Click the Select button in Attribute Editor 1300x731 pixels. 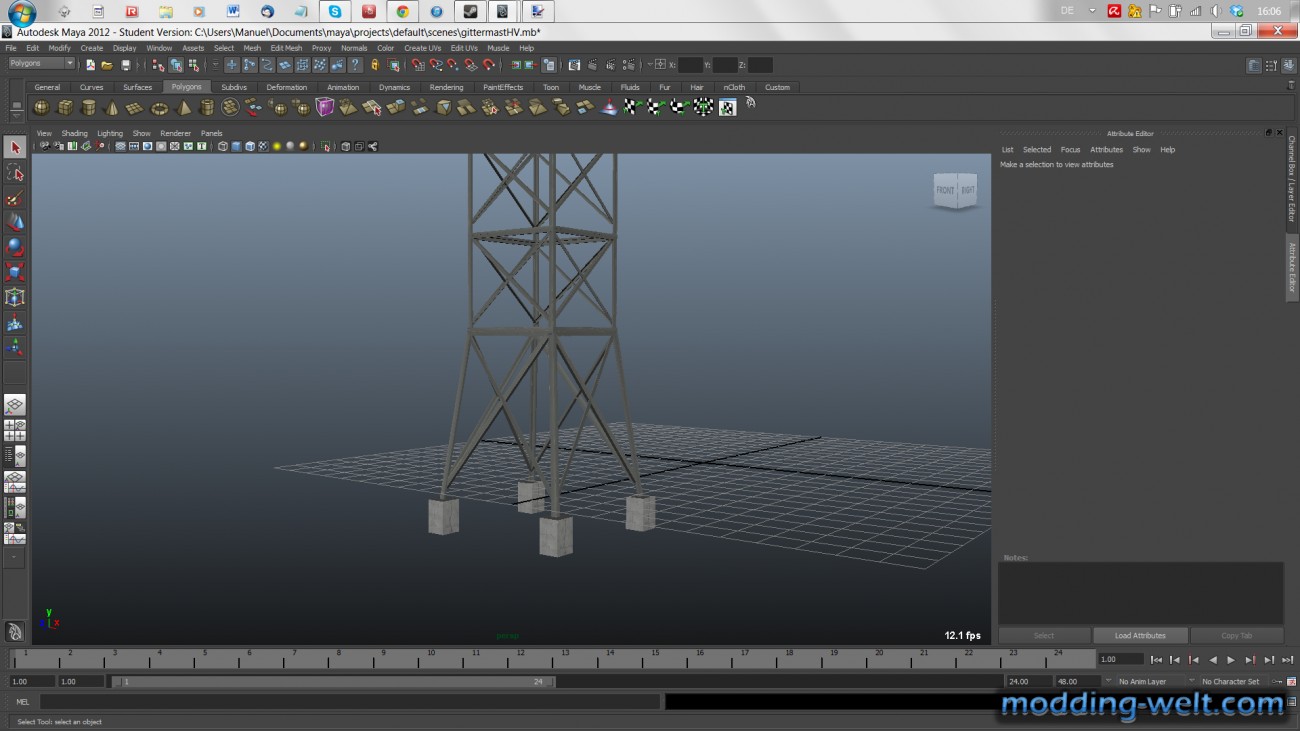(x=1044, y=636)
